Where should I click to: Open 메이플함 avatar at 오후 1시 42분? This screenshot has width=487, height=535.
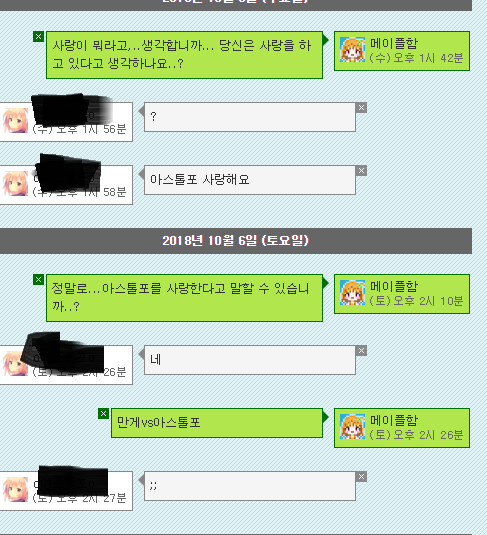click(352, 50)
